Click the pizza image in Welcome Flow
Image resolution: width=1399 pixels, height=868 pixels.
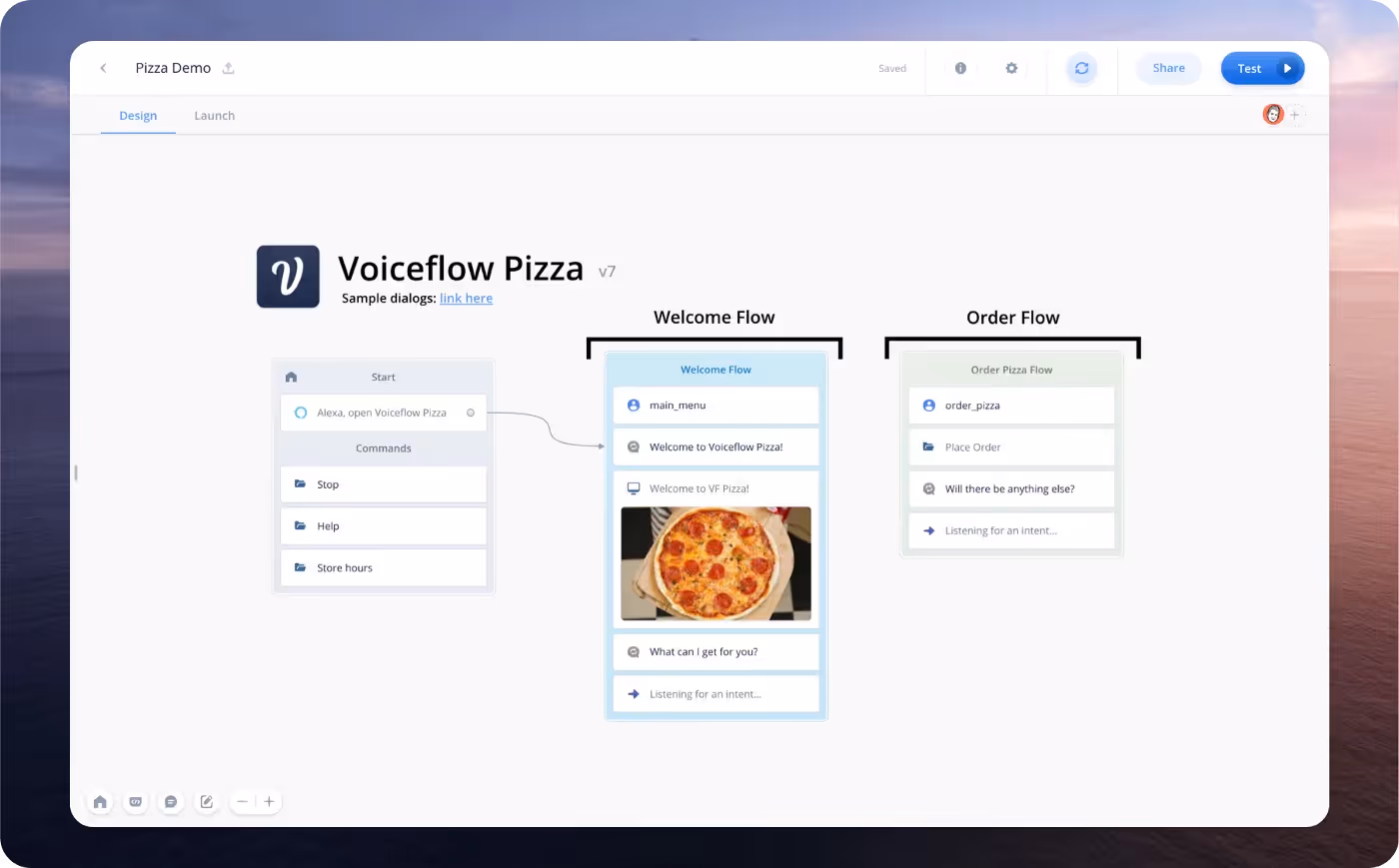point(715,563)
